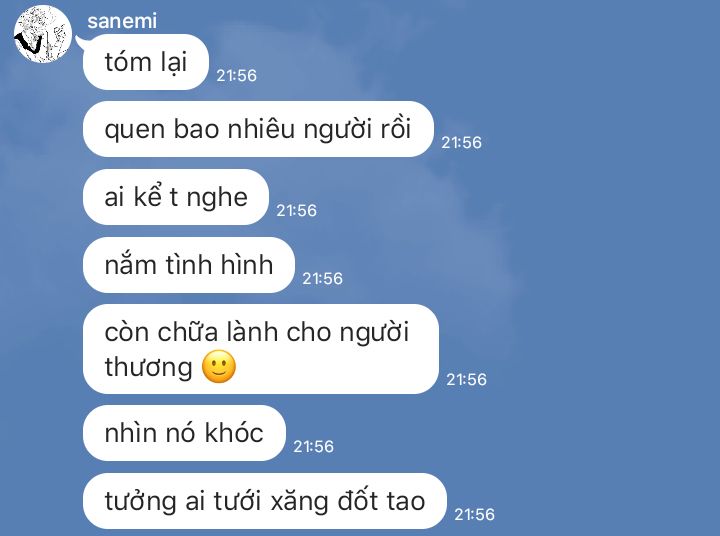Screen dimensions: 720x536
Task: Select the 'tưởng ai tưới xăng đốt tao' message
Action: [x=264, y=501]
